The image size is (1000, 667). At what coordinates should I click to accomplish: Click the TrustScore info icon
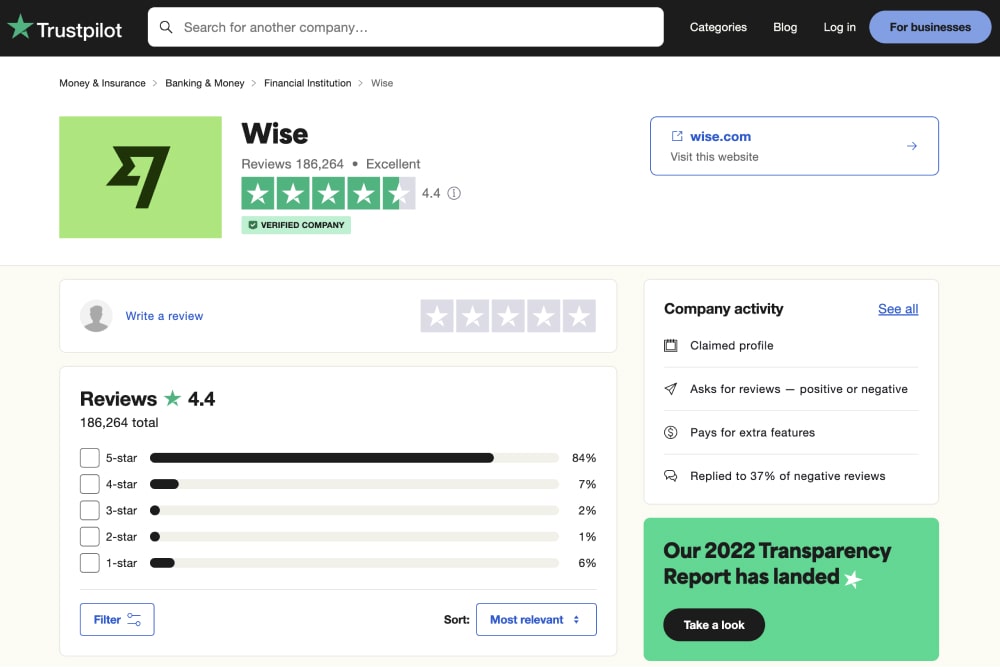[454, 193]
